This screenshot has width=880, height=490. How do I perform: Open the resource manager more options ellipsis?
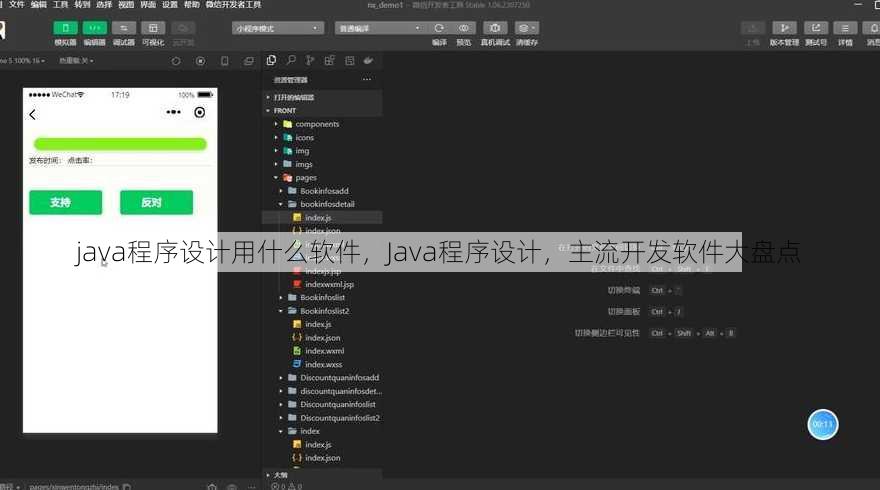pos(366,80)
